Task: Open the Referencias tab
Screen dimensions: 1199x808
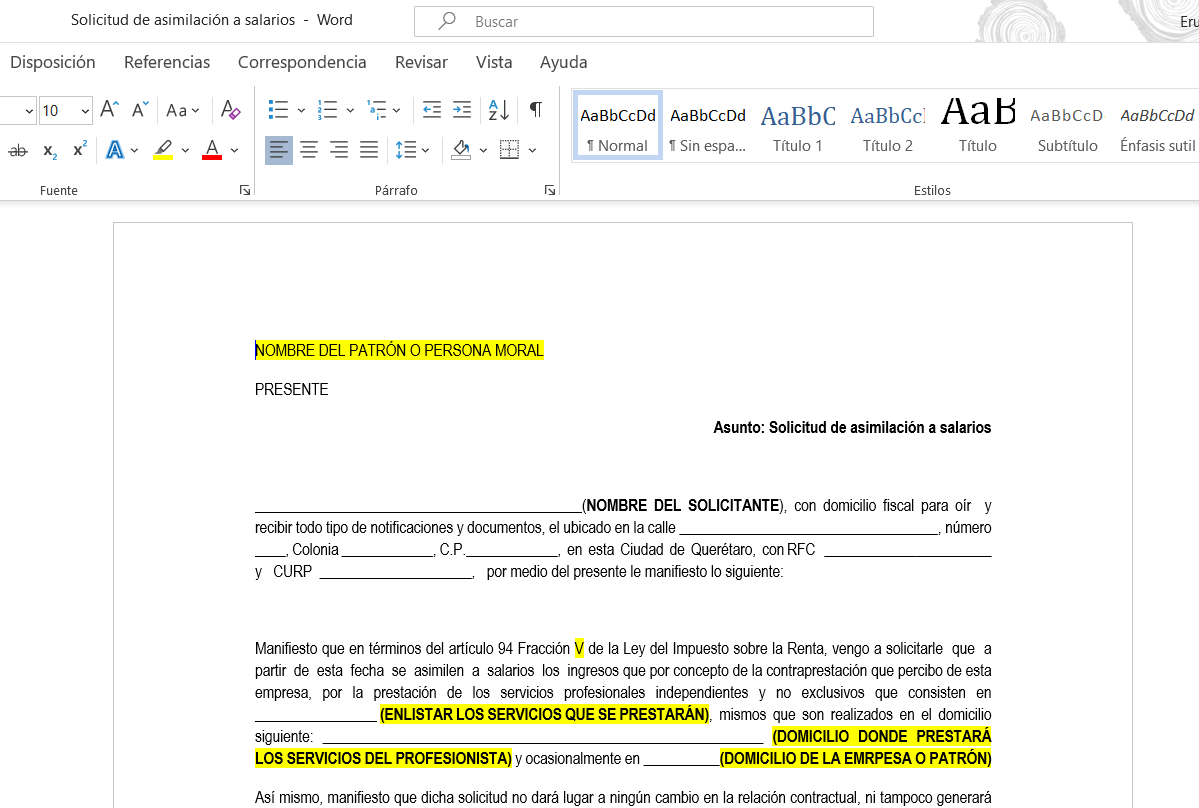Action: click(x=167, y=62)
